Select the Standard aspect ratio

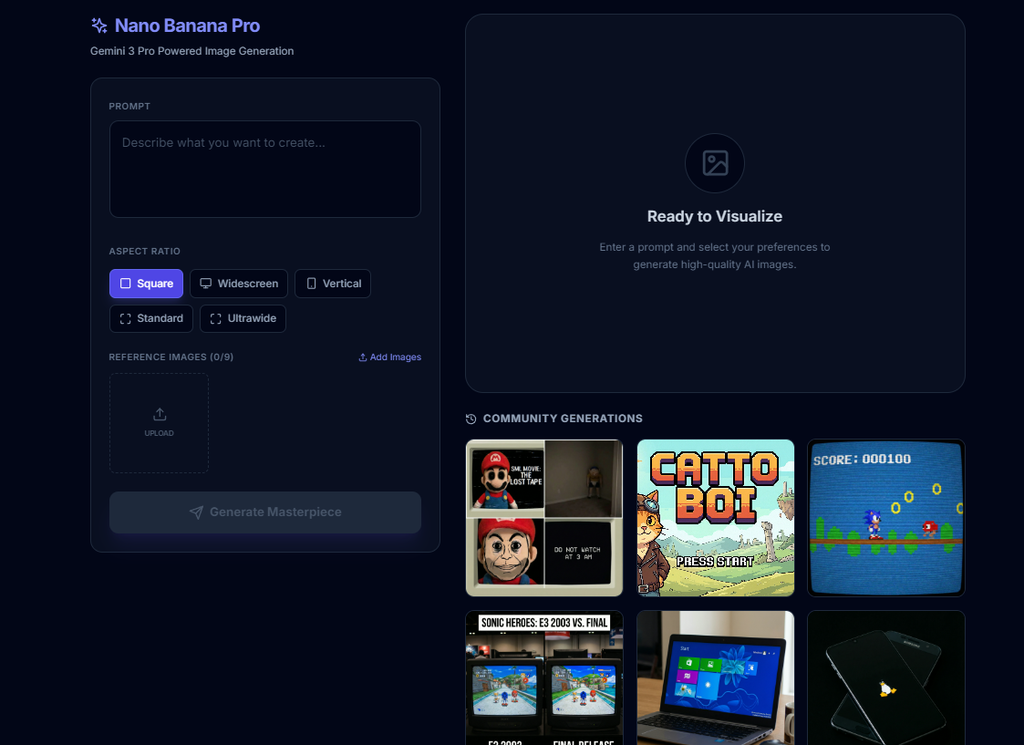coord(151,318)
